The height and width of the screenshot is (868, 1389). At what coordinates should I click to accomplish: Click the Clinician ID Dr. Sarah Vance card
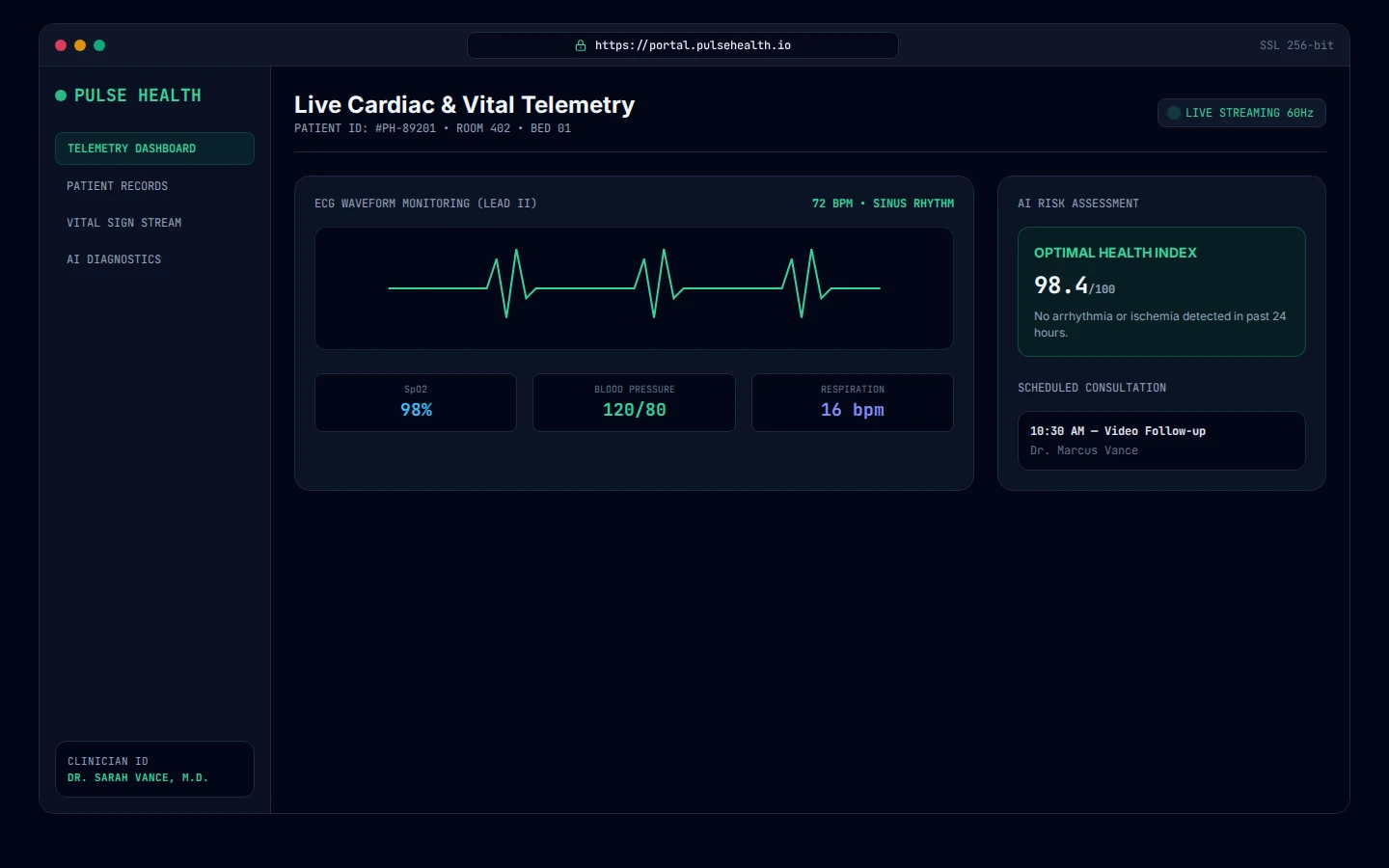(x=154, y=770)
